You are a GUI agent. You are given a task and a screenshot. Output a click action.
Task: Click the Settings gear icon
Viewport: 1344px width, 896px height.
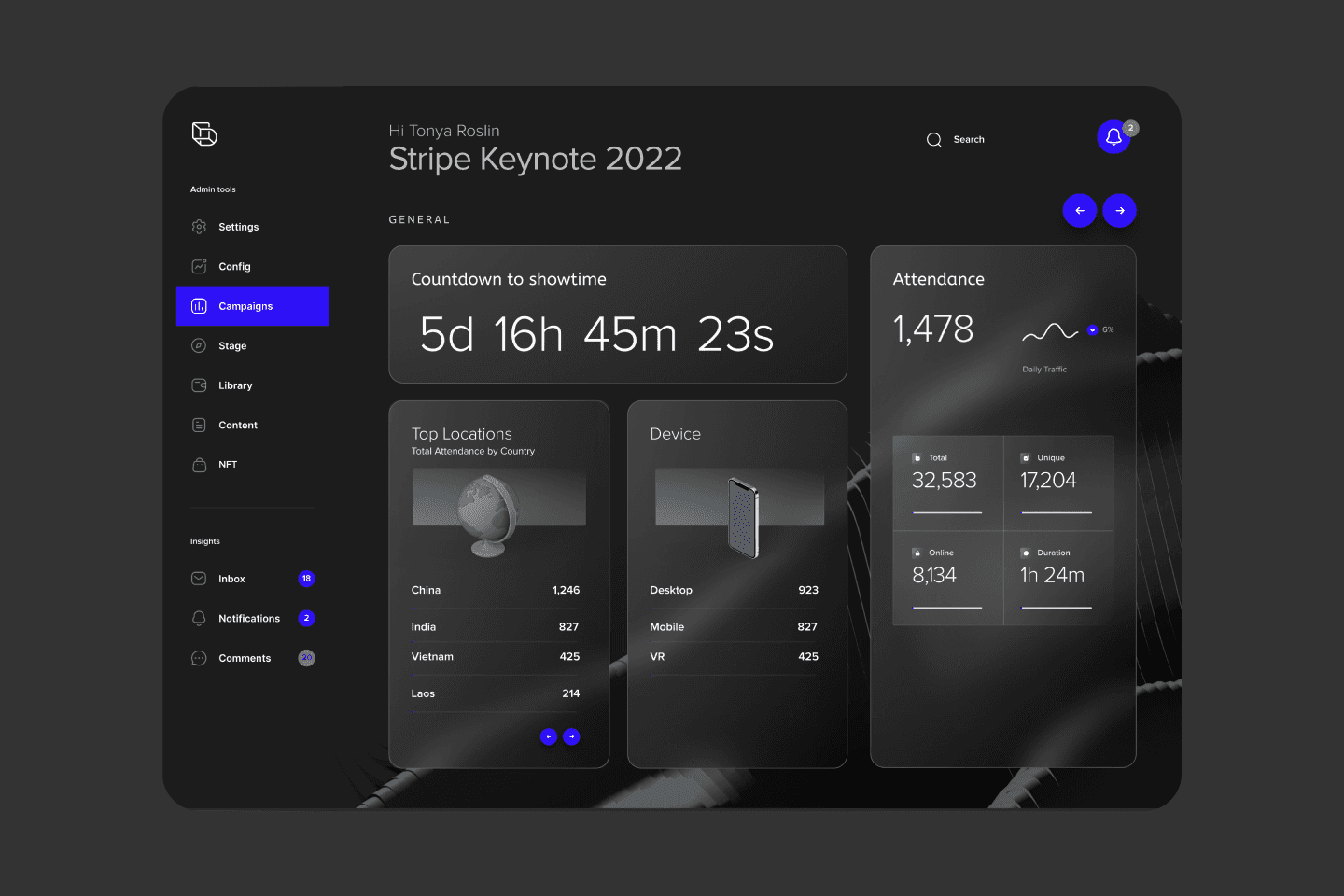tap(199, 227)
